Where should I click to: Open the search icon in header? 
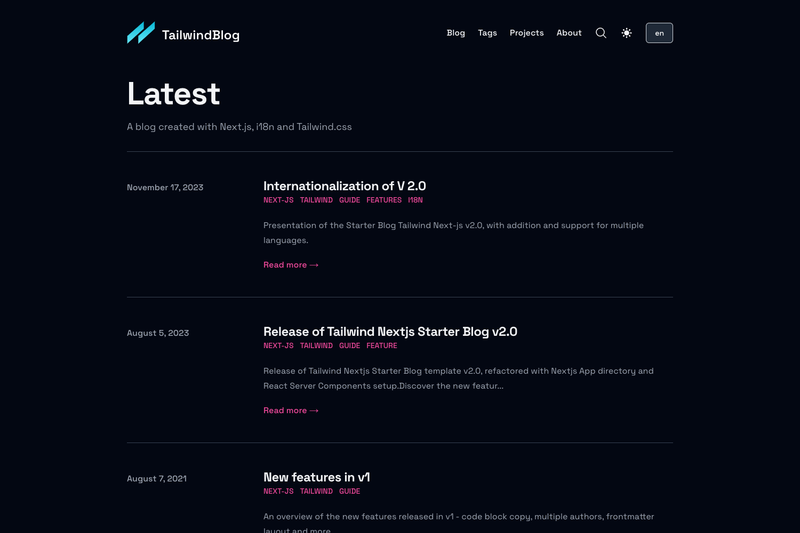[601, 33]
